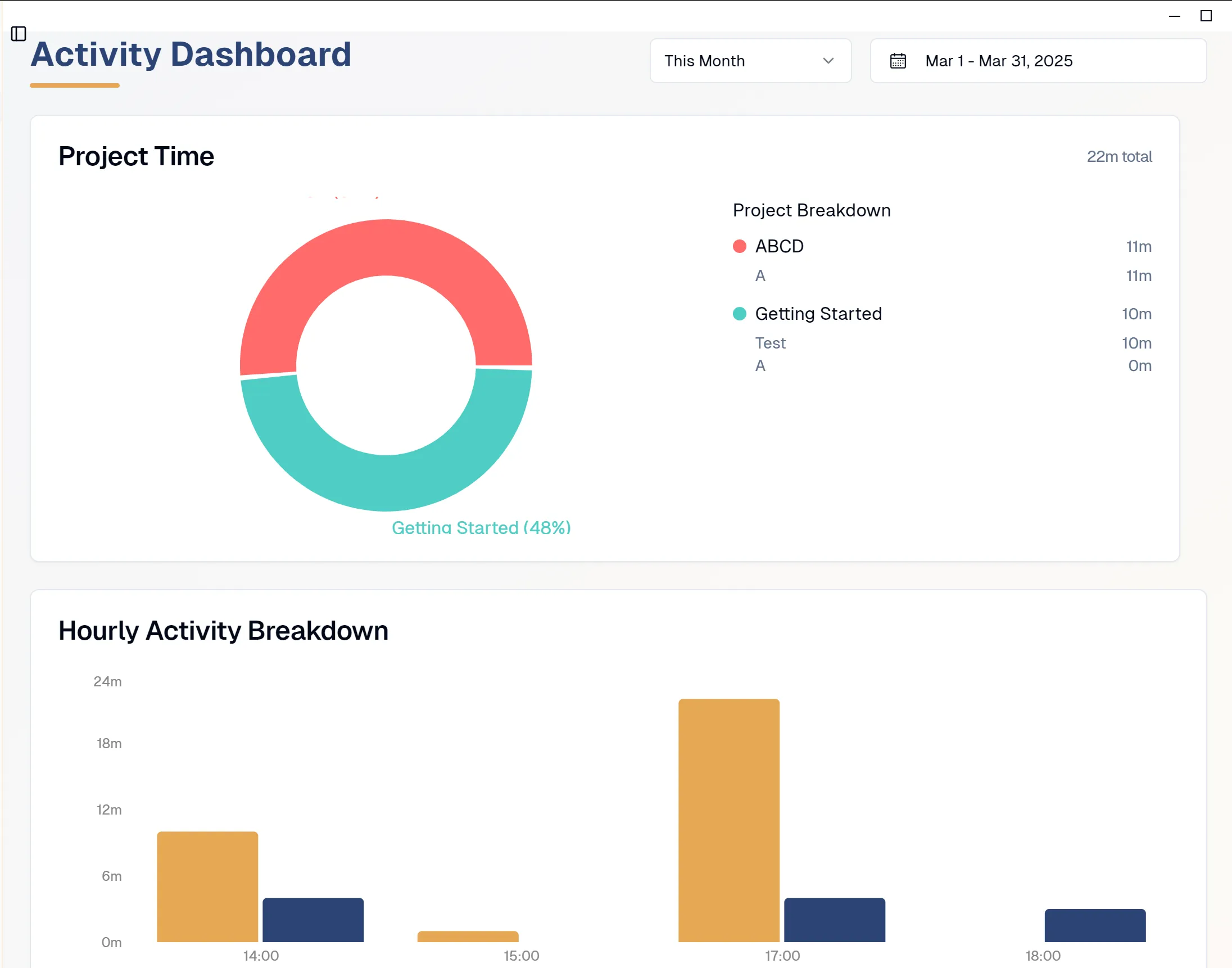Image resolution: width=1232 pixels, height=968 pixels.
Task: Select the Test sub-task under Getting Started
Action: tap(770, 343)
